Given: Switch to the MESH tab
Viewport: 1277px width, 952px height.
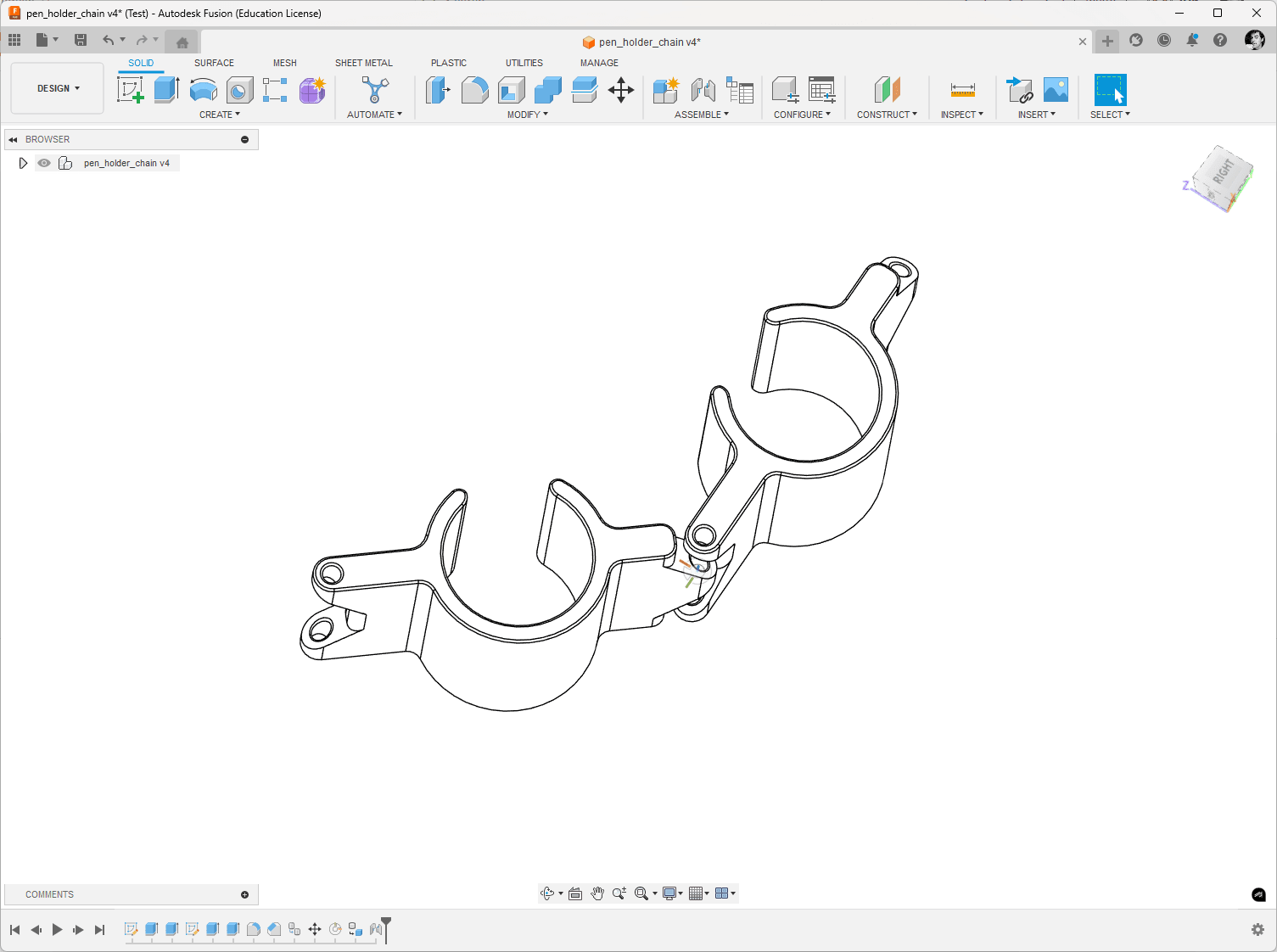Looking at the screenshot, I should [285, 63].
